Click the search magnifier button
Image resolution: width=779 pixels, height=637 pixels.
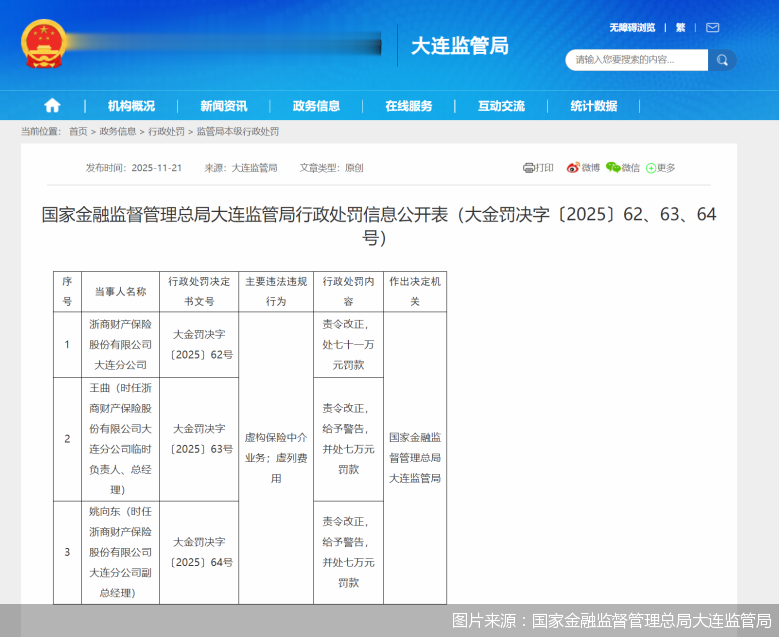tap(722, 60)
